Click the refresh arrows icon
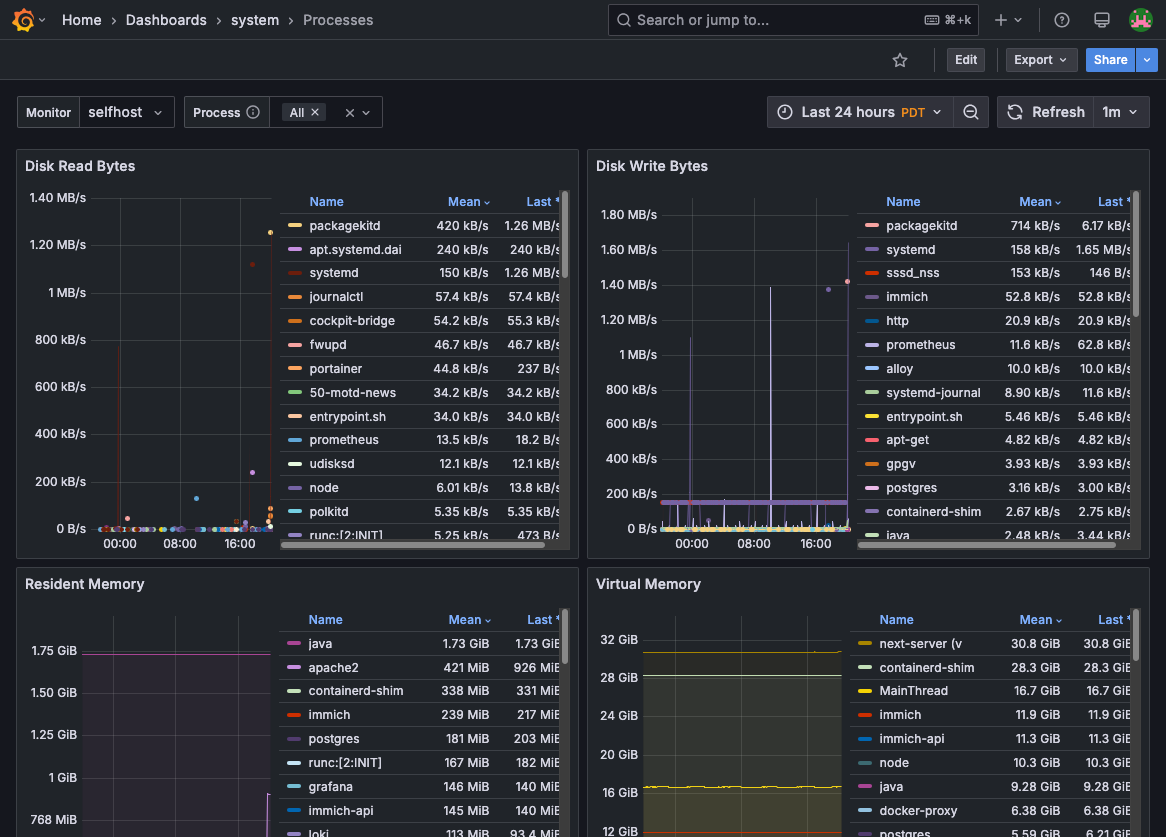This screenshot has width=1166, height=837. pyautogui.click(x=1015, y=112)
